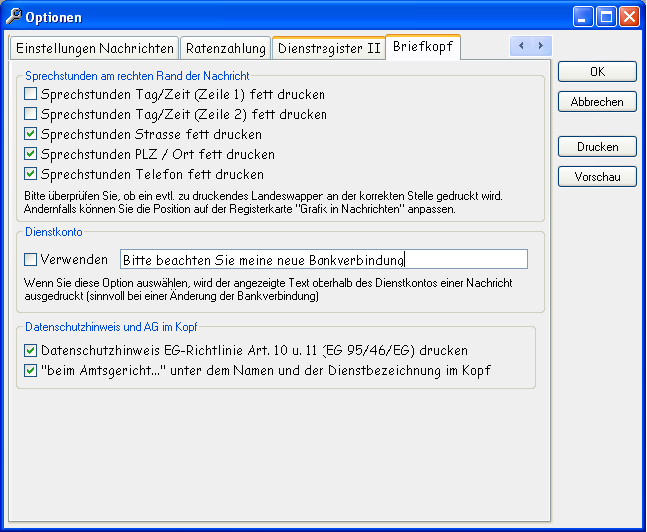Open the Ratenzahlung tab
The image size is (647, 532).
click(227, 48)
